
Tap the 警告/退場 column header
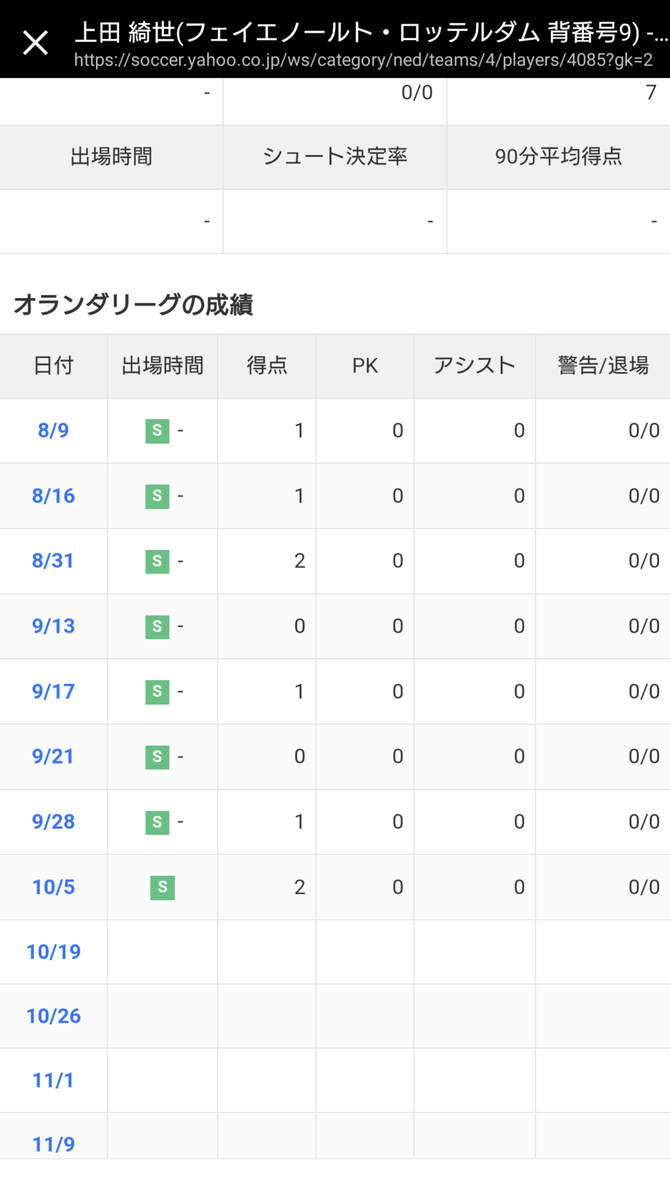[x=602, y=366]
